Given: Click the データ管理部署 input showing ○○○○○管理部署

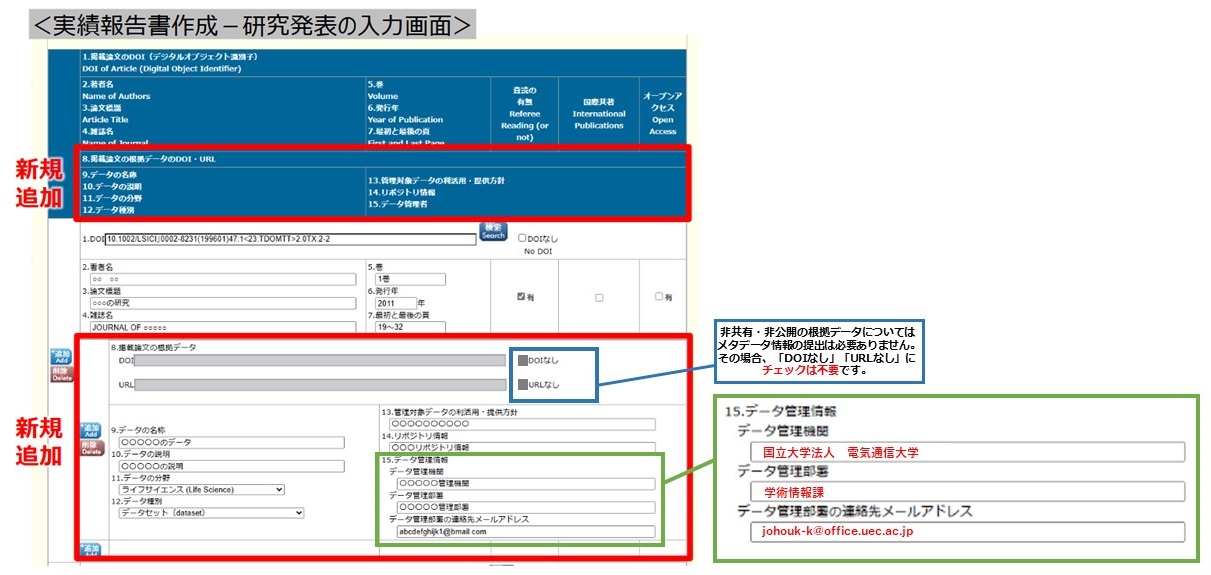Looking at the screenshot, I should pos(525,507).
